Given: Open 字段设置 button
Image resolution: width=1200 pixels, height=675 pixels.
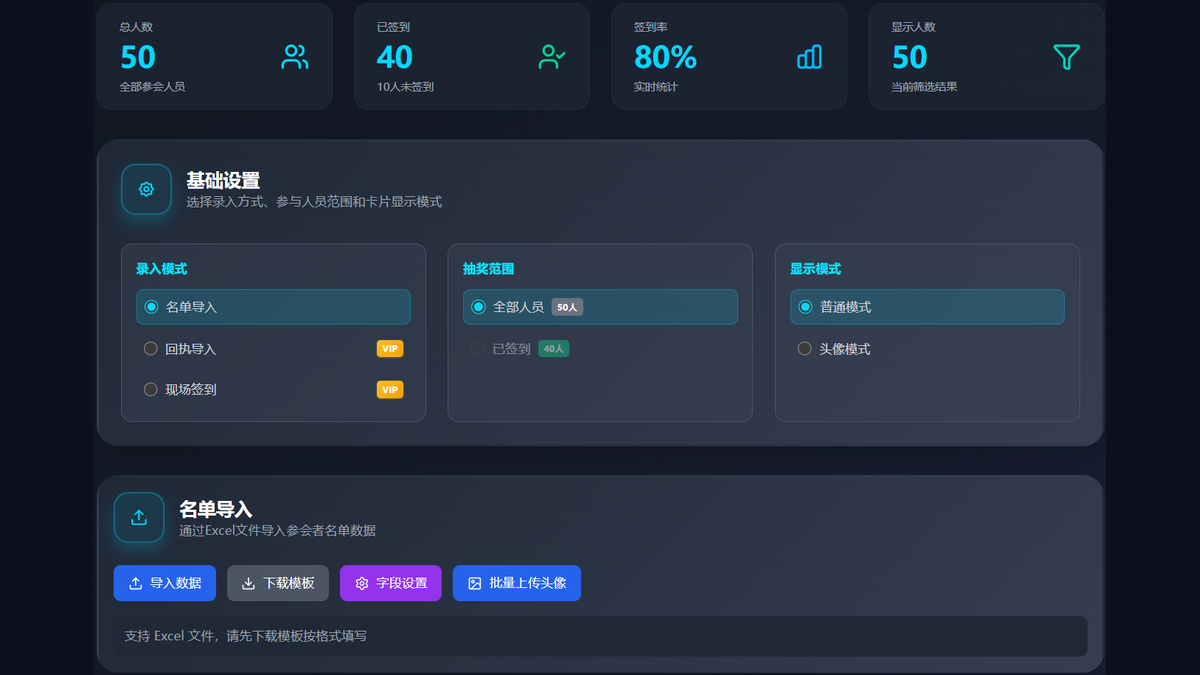Looking at the screenshot, I should click(x=391, y=583).
